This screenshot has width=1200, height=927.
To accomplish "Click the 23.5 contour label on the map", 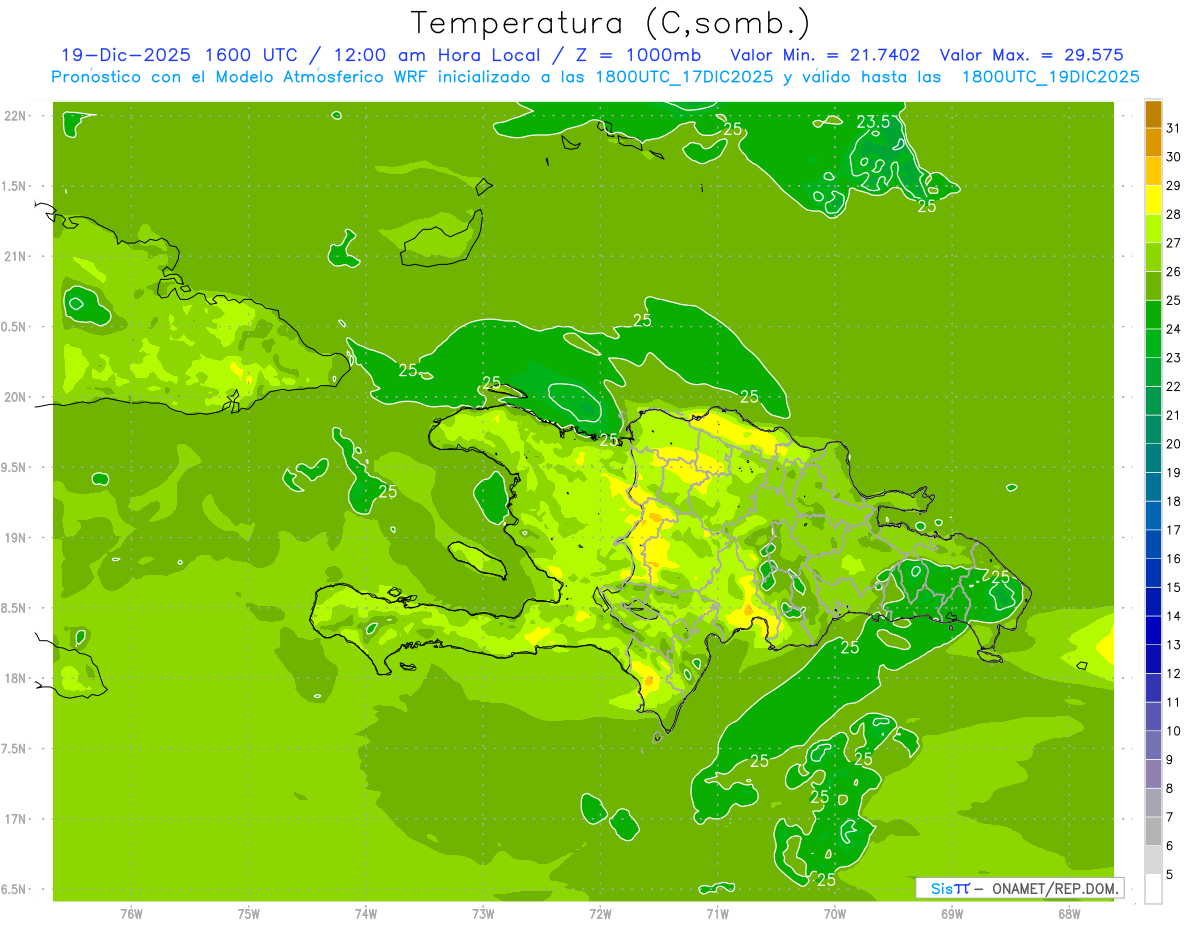I will 872,122.
